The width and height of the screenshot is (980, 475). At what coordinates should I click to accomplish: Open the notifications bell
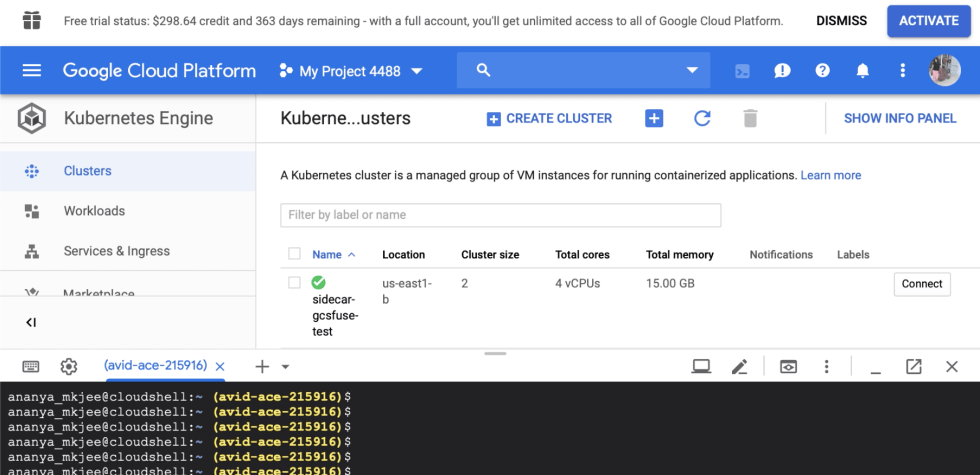click(862, 71)
